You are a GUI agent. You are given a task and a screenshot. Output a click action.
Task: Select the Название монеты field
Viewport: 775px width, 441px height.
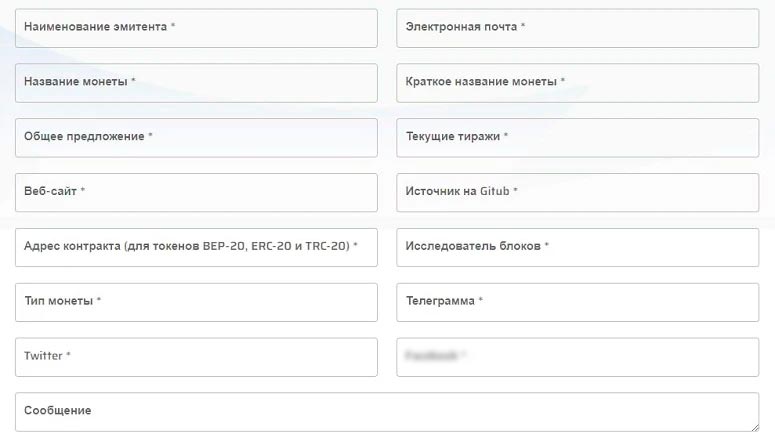tap(196, 83)
